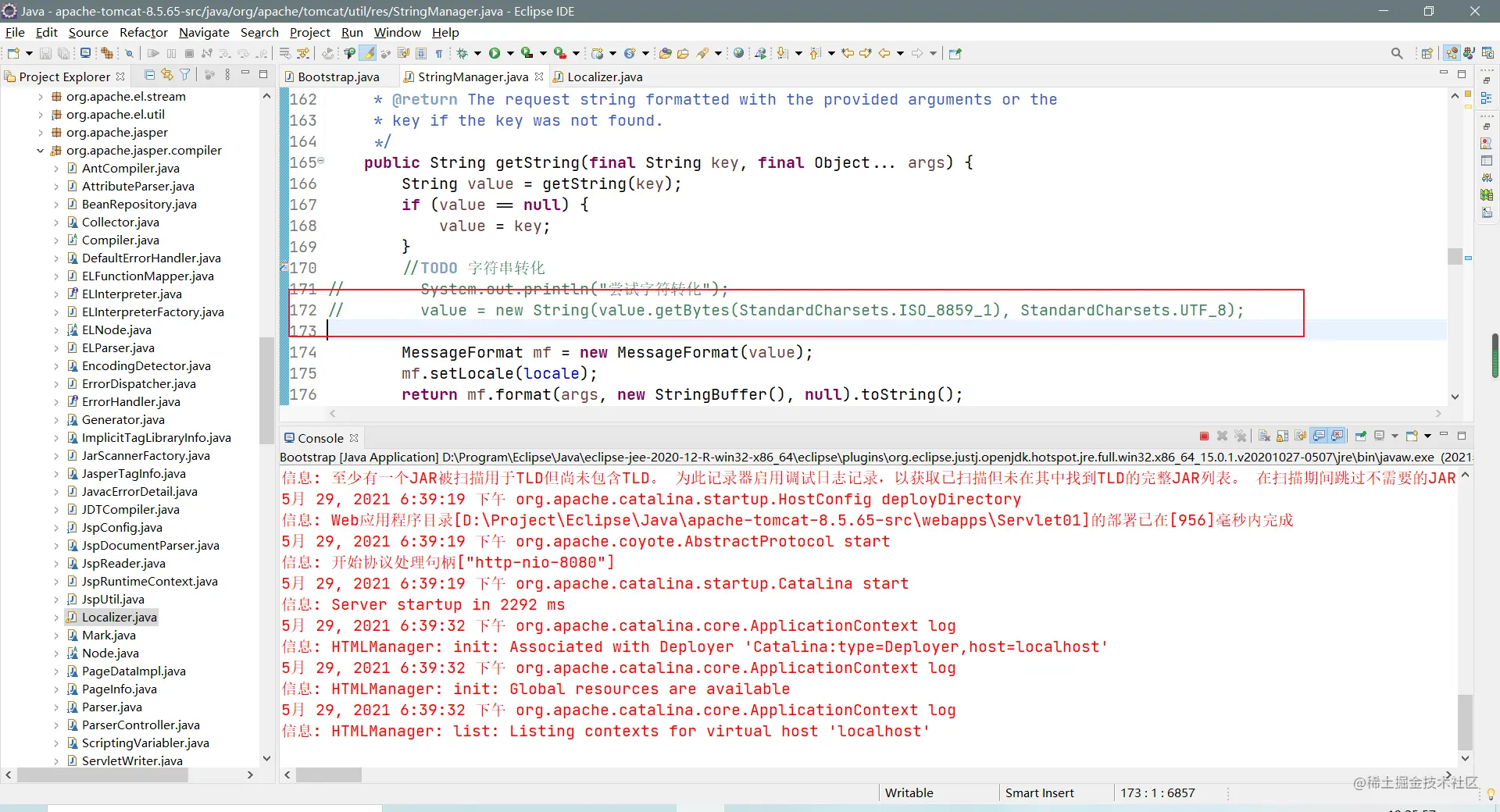Pin the Console view
This screenshot has width=1500, height=812.
click(1360, 436)
